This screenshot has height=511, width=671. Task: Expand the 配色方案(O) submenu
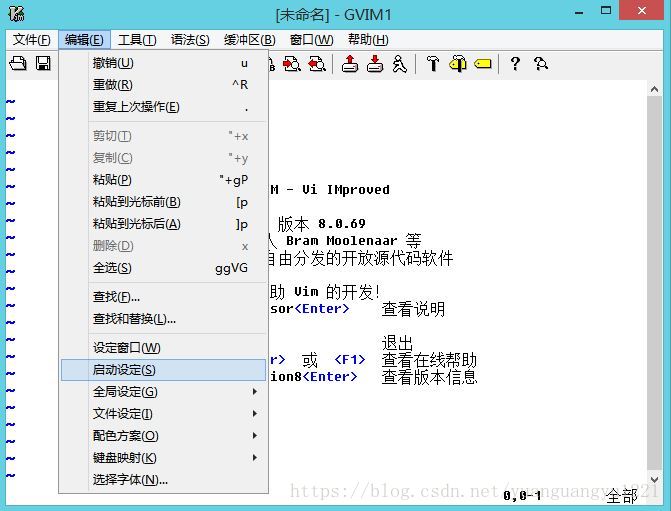(x=163, y=436)
